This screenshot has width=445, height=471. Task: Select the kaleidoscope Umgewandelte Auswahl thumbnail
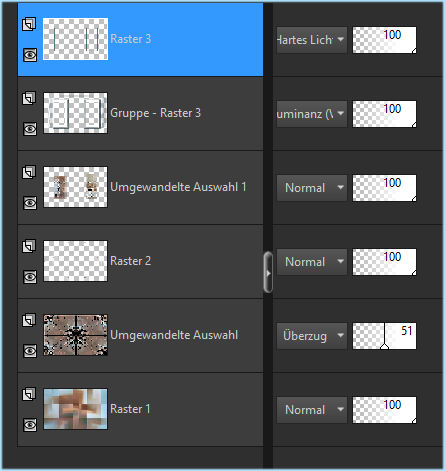click(x=75, y=335)
